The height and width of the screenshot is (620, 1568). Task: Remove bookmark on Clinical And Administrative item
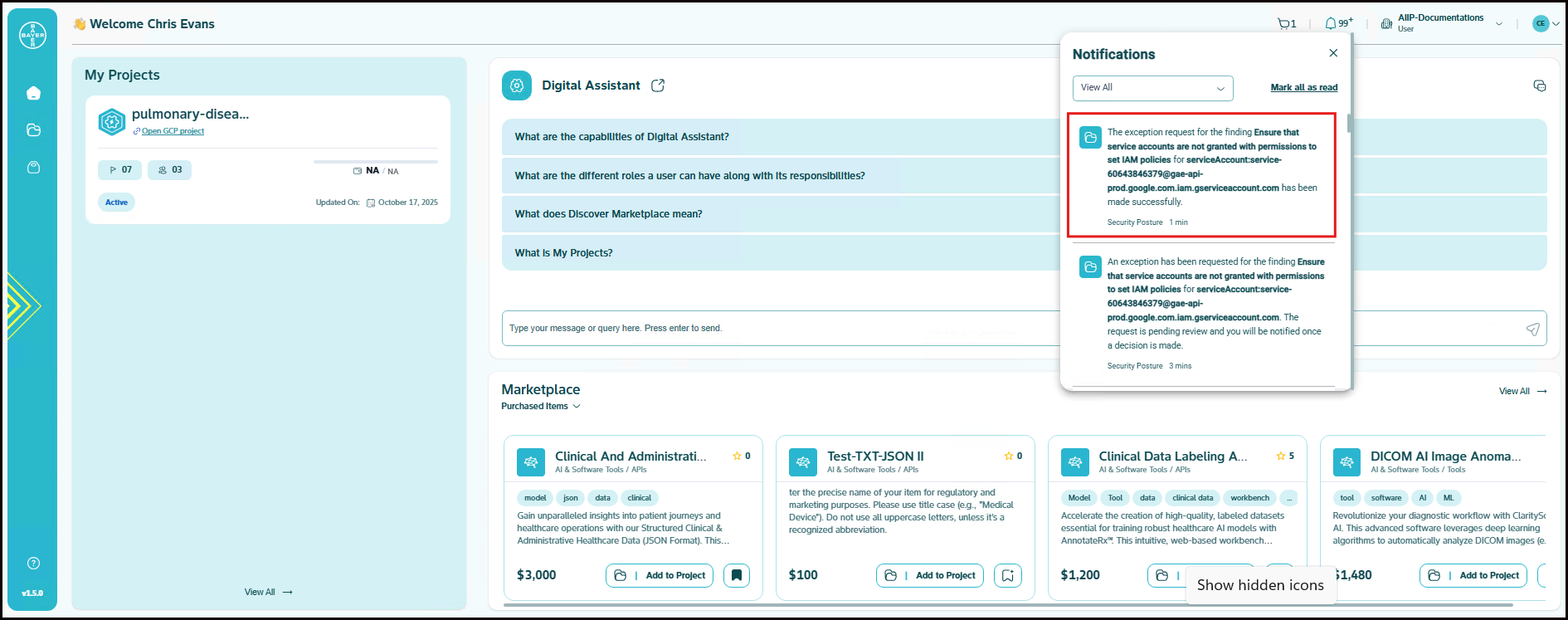tap(736, 575)
